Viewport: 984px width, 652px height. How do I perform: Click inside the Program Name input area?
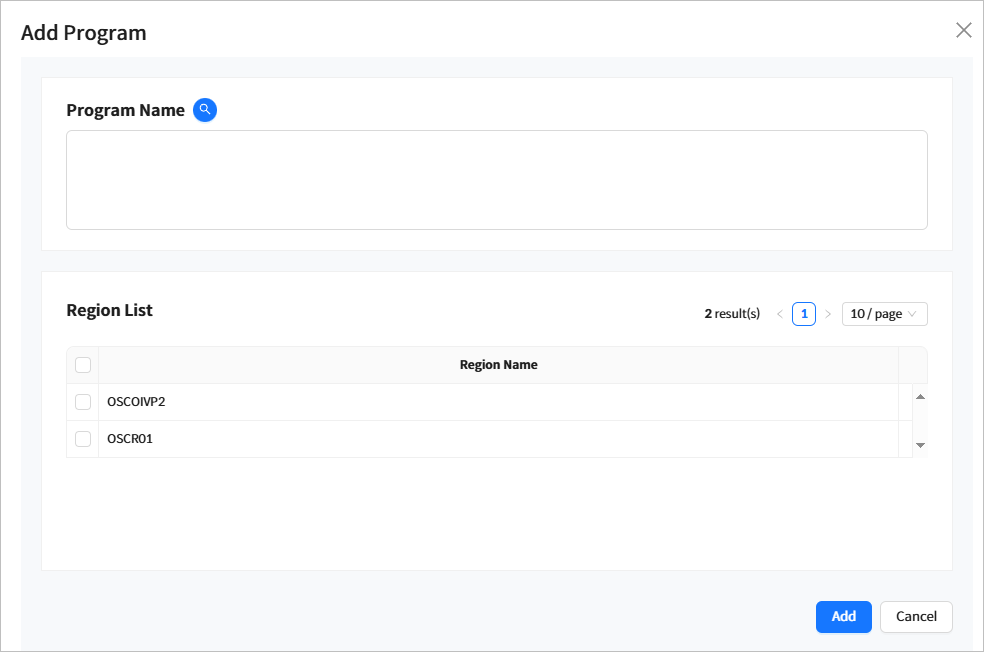point(497,180)
